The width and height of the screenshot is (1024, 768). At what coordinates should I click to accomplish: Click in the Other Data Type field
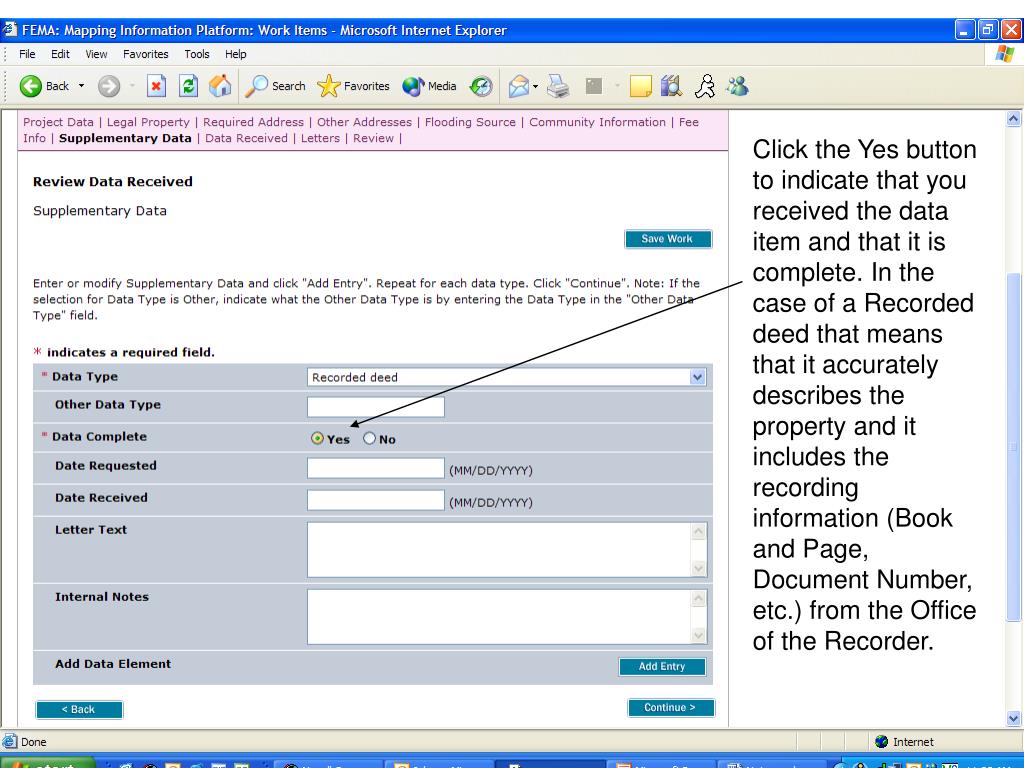coord(376,407)
